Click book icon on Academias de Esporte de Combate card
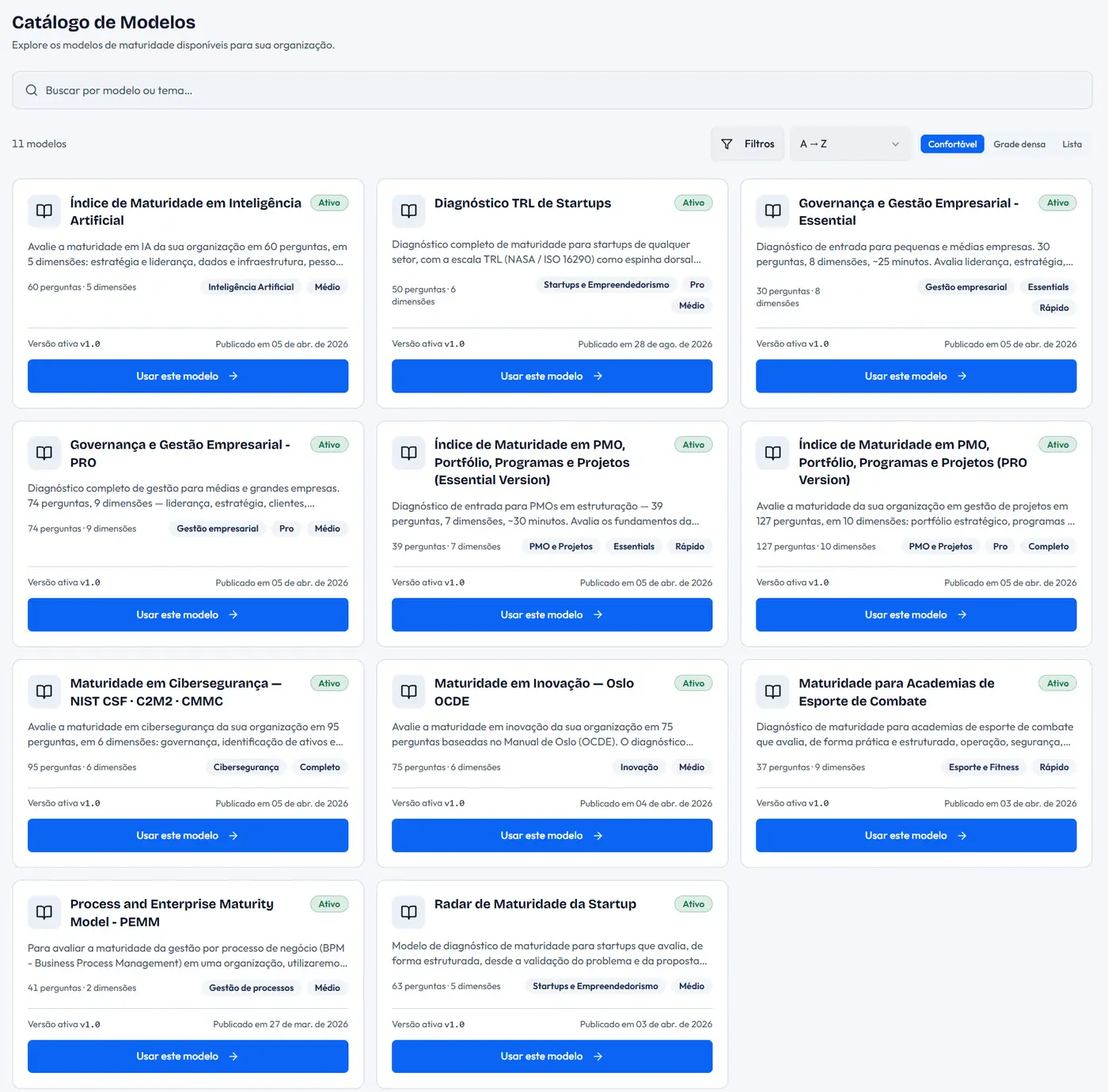 772,691
